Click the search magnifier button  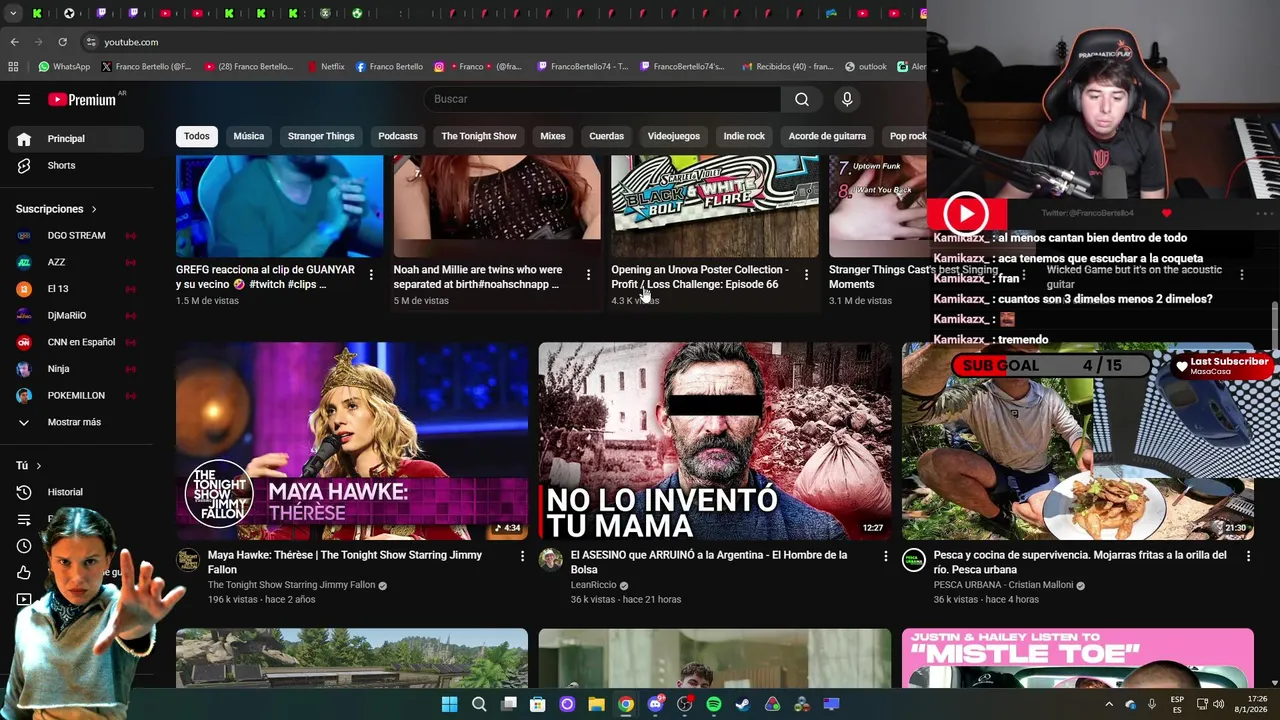(802, 99)
